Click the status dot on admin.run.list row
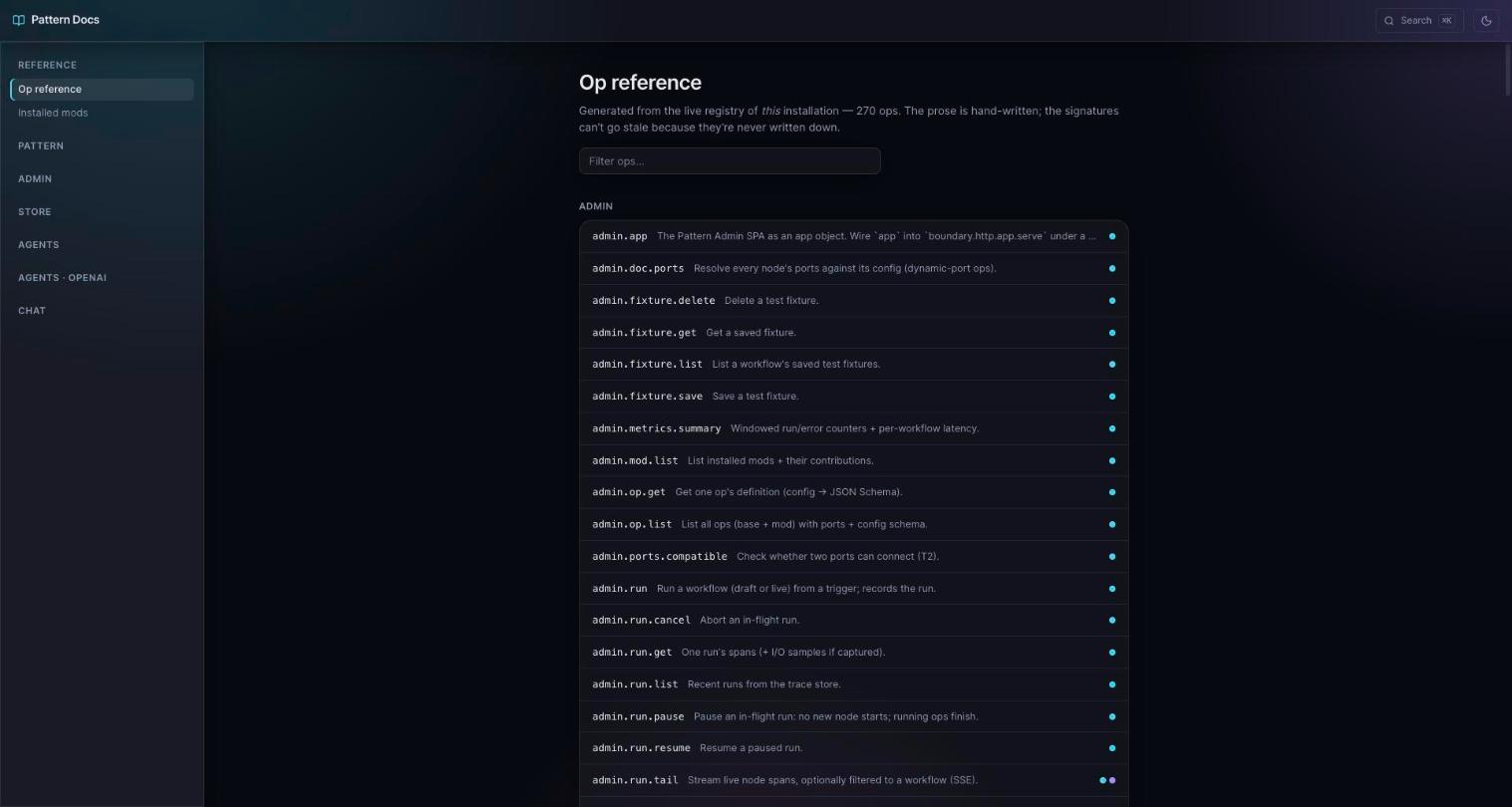 (1112, 684)
